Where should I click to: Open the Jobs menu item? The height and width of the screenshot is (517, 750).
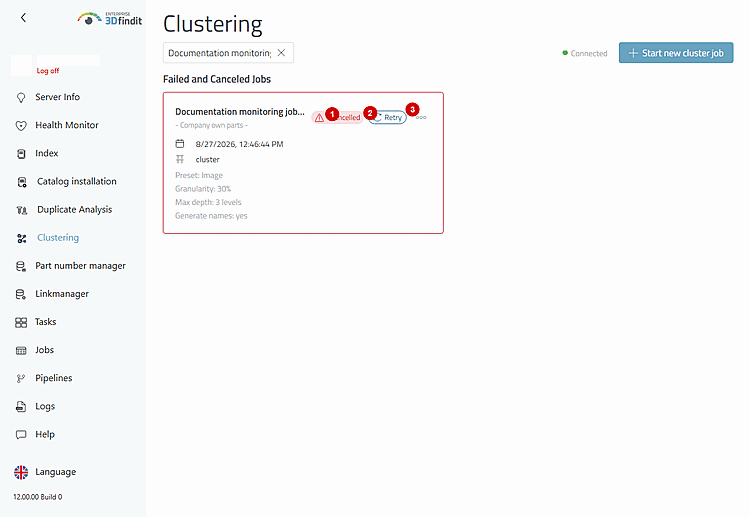[44, 350]
